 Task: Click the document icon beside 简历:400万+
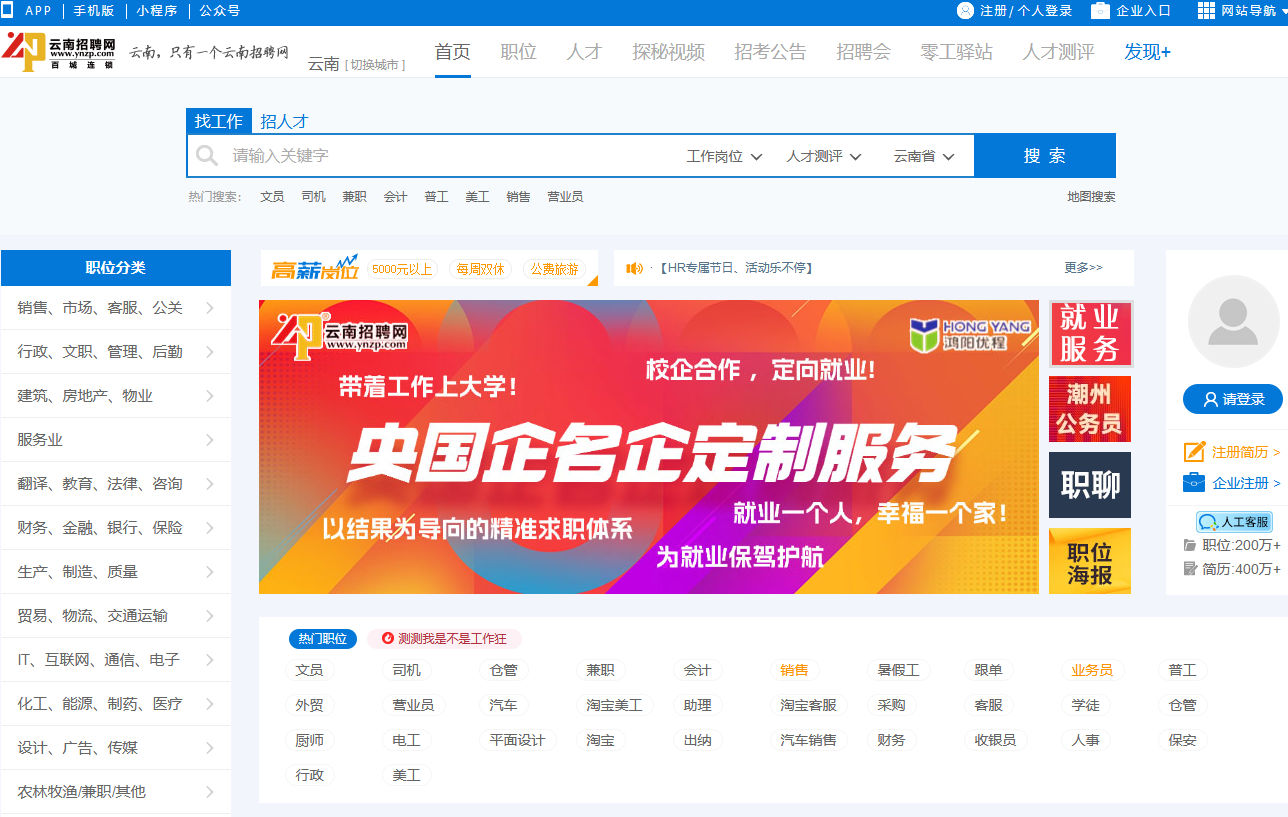click(x=1190, y=568)
